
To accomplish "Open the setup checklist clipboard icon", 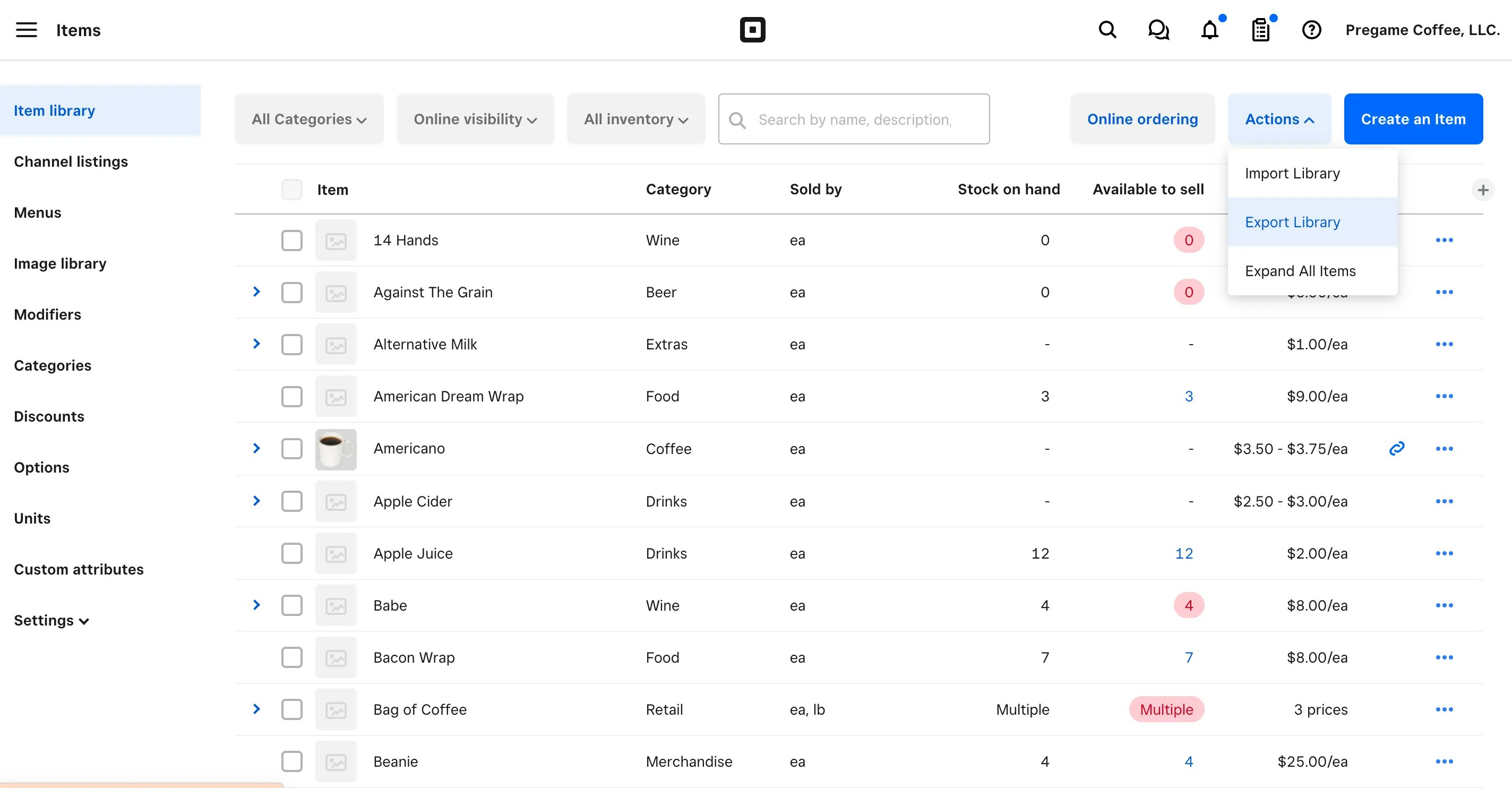I will 1261,30.
